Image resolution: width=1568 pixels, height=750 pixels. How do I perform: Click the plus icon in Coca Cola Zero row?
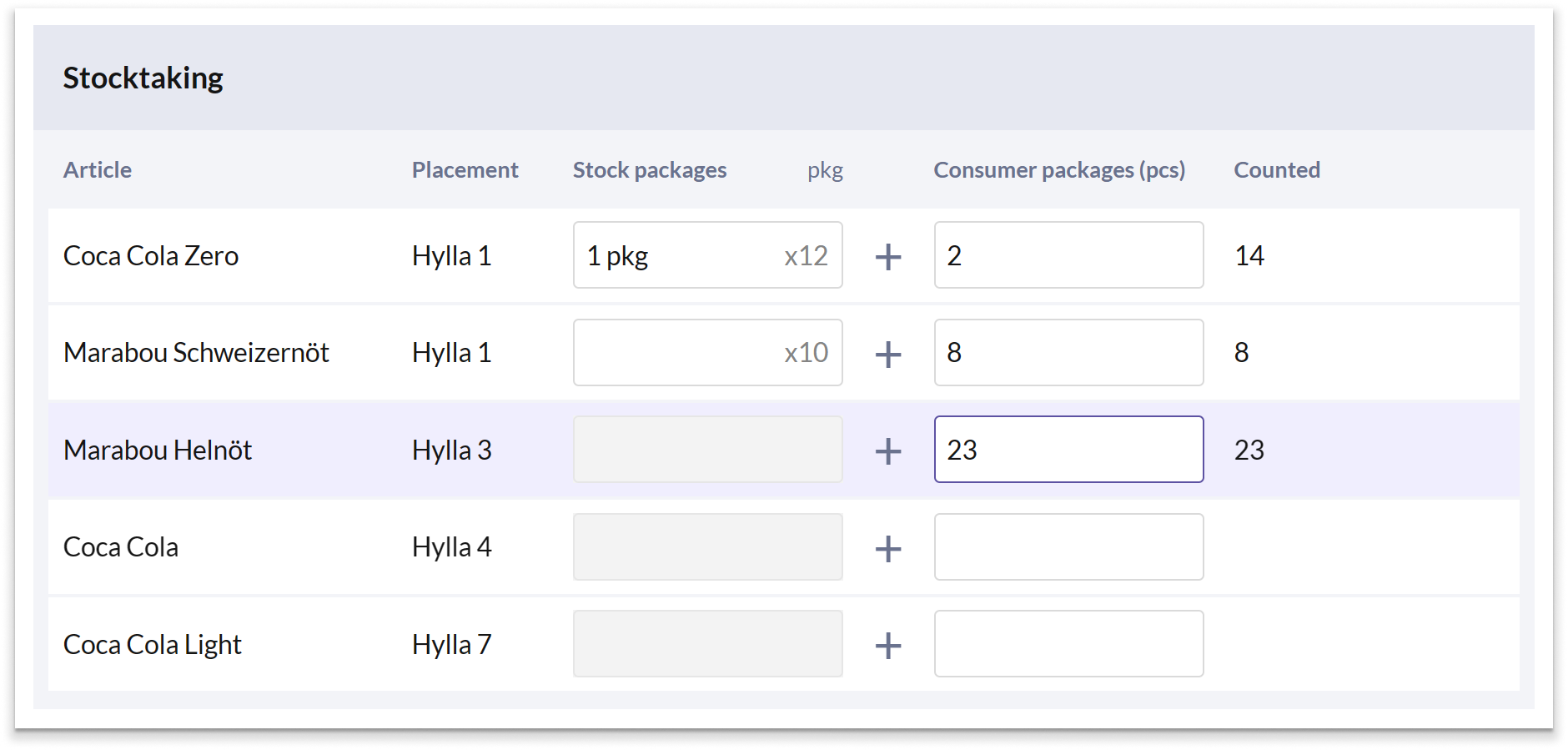(888, 256)
